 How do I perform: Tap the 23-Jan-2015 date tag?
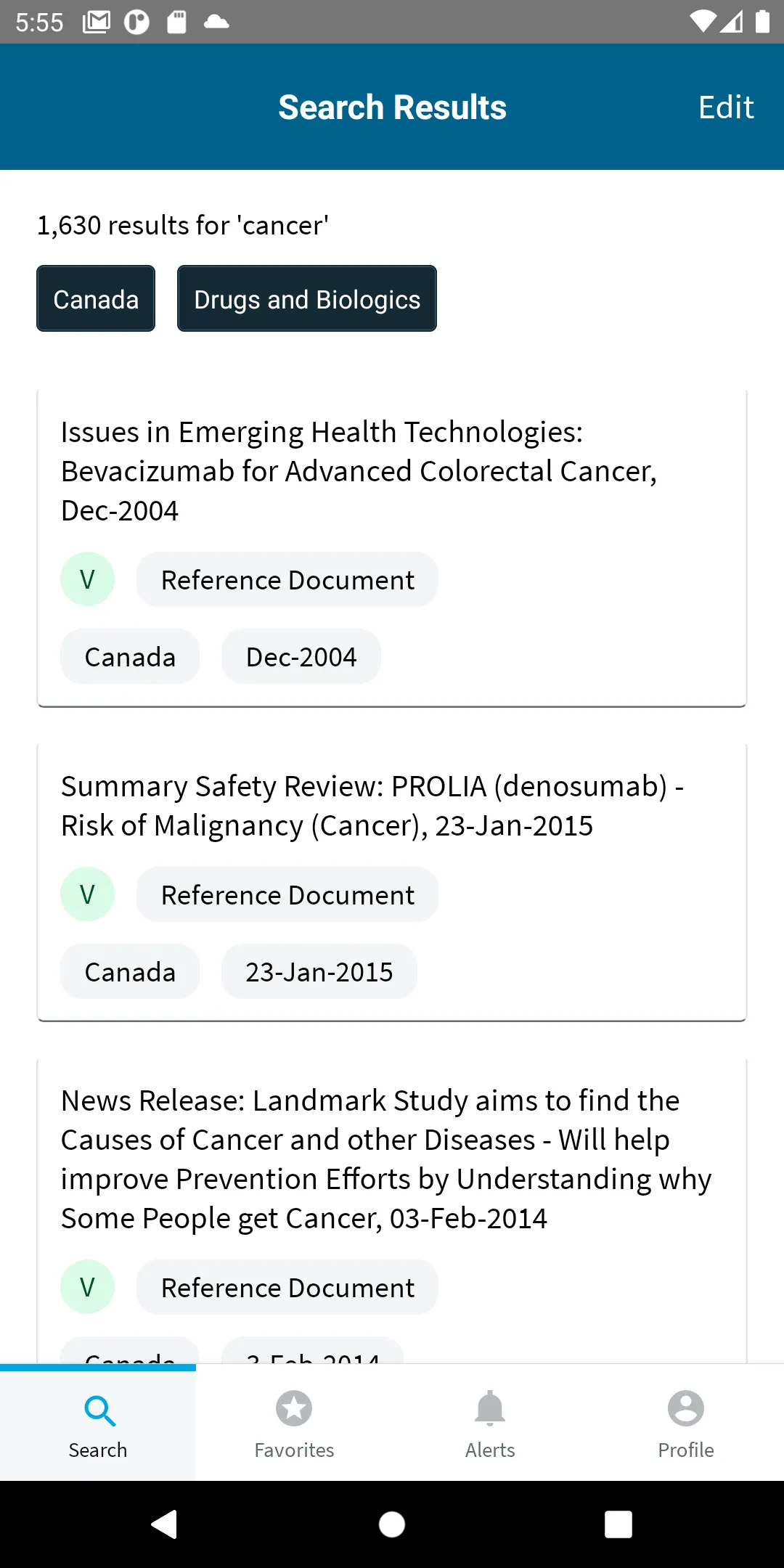319,971
